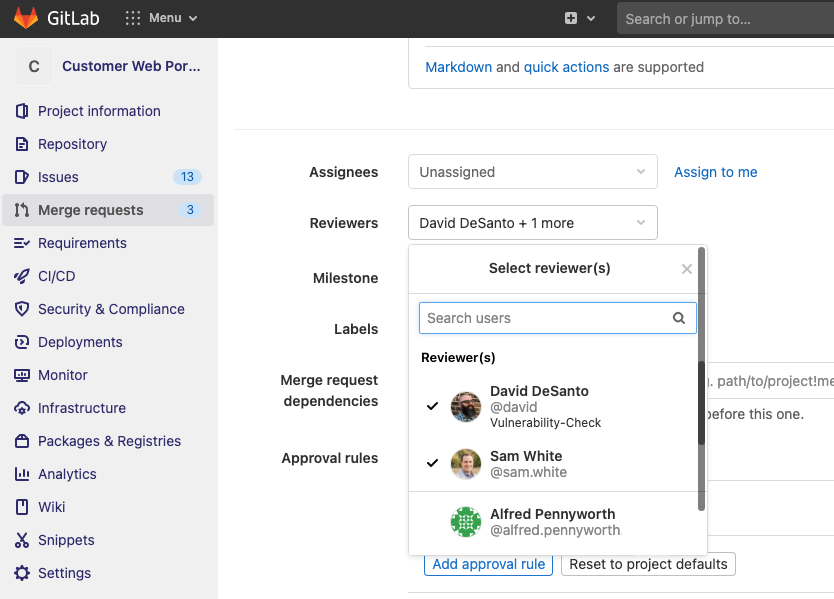This screenshot has height=599, width=834.
Task: Open the top Menu navigation
Action: coord(161,18)
